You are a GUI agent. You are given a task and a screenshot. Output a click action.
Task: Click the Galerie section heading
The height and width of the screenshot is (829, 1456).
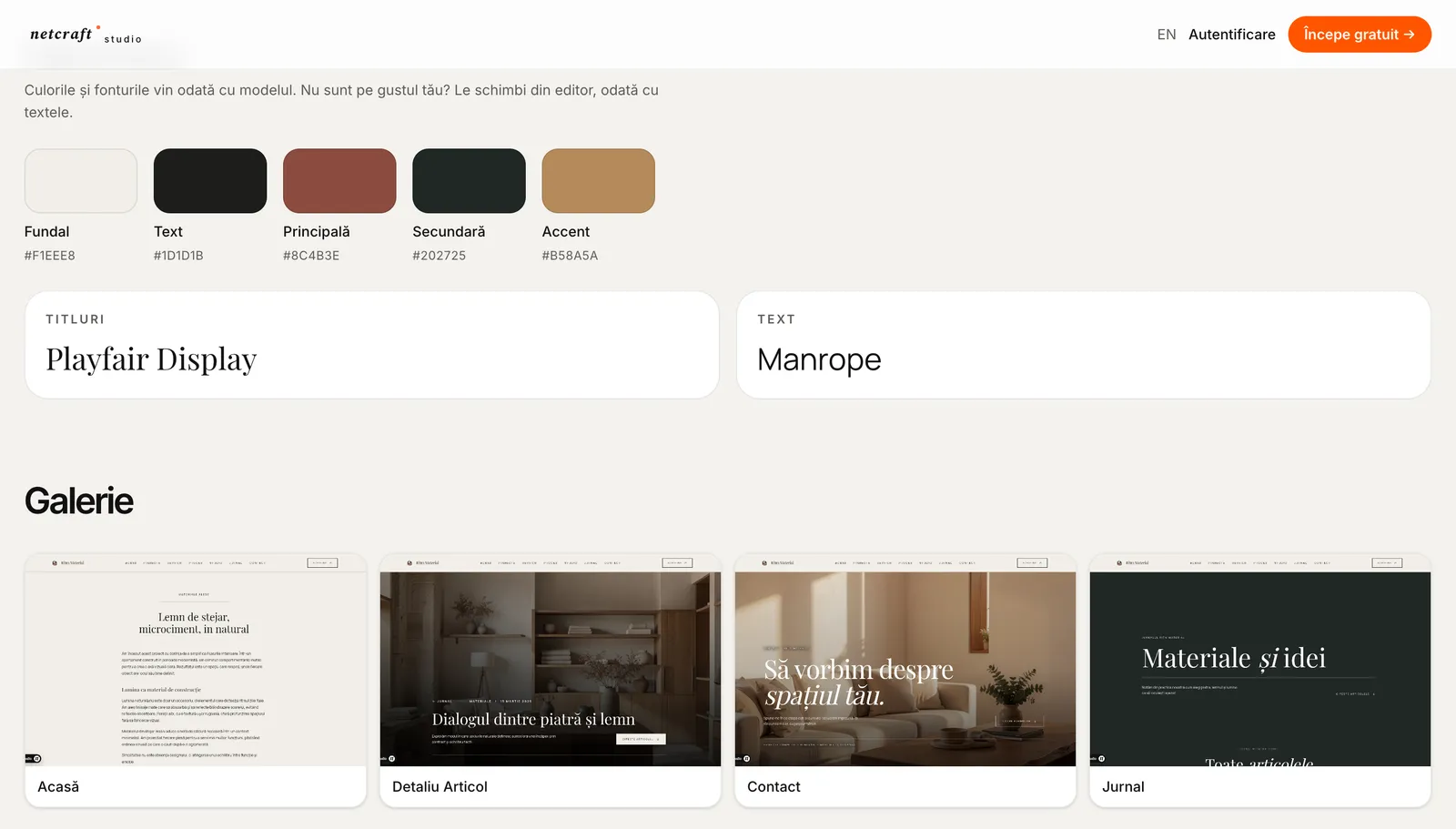(79, 501)
